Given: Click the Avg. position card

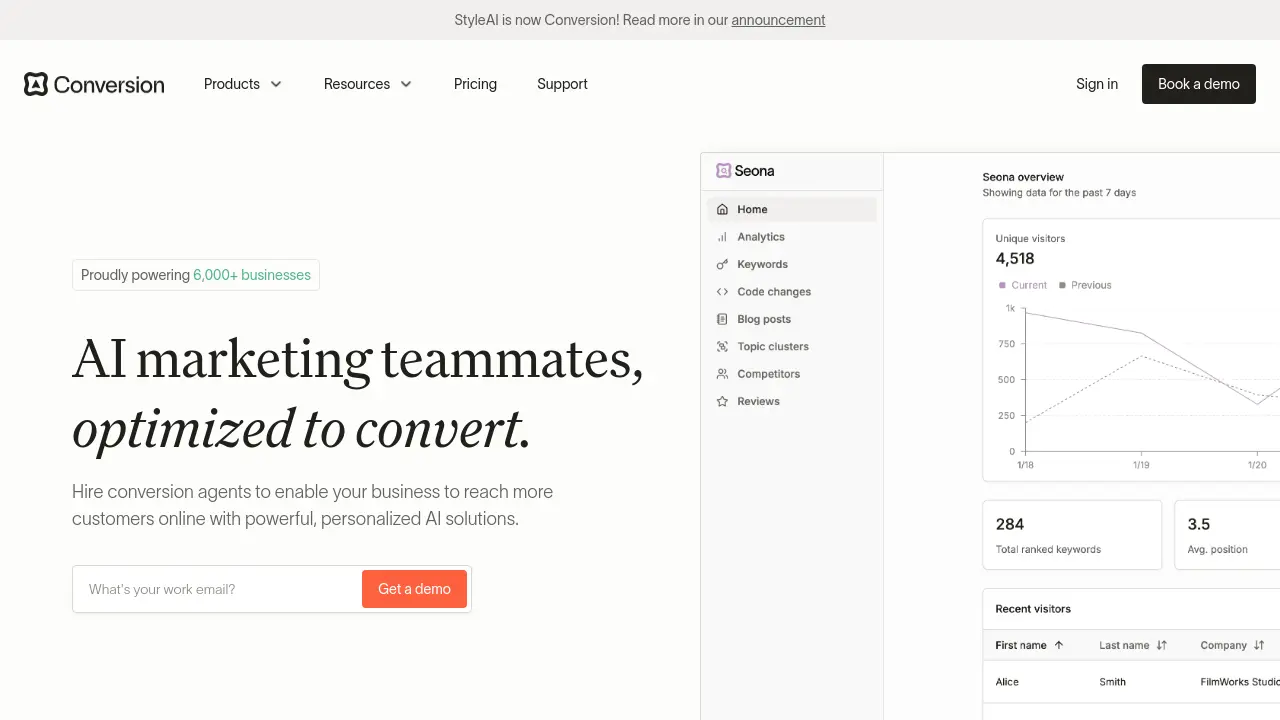Looking at the screenshot, I should [x=1227, y=535].
